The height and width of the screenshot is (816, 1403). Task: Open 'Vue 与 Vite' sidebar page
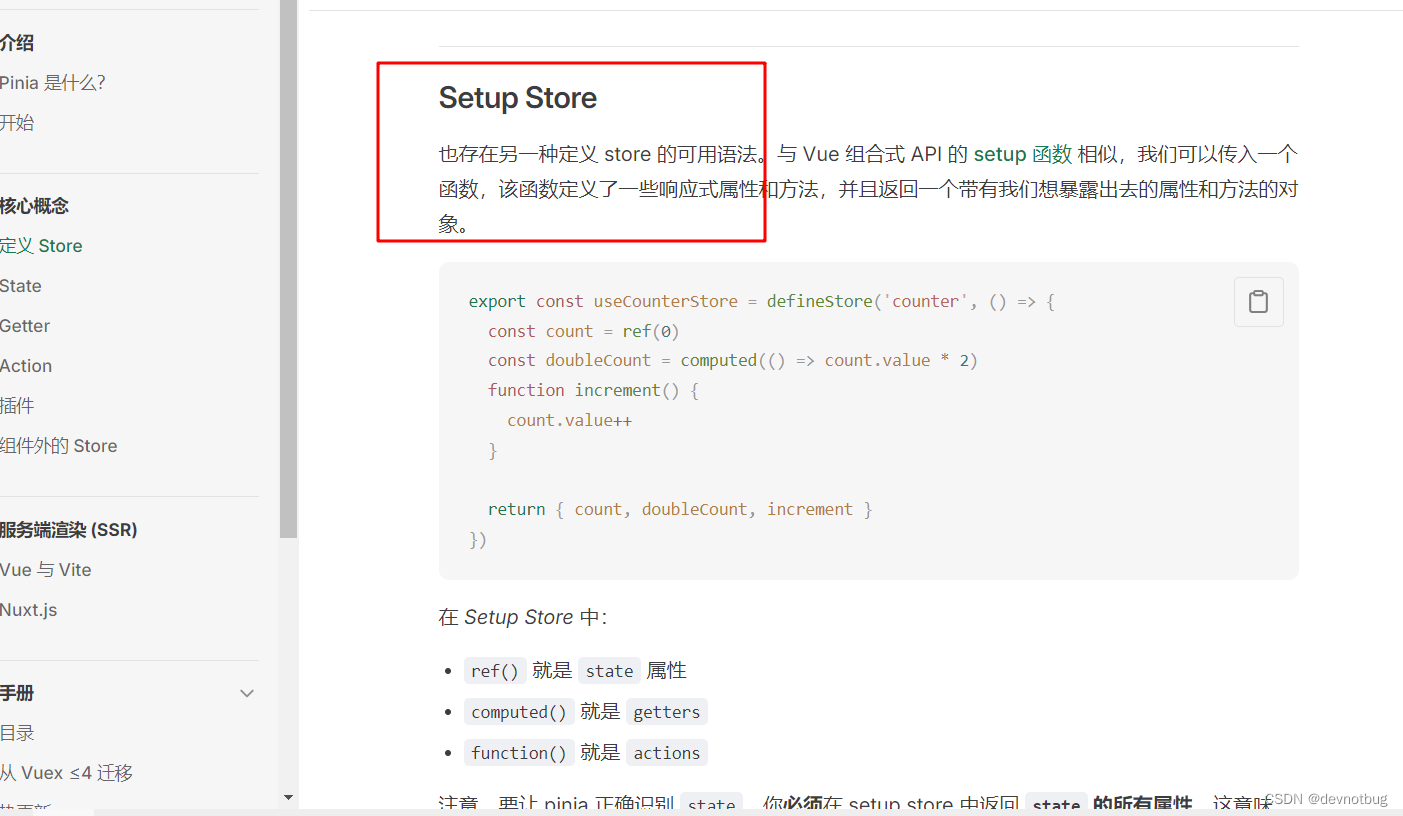[x=46, y=570]
